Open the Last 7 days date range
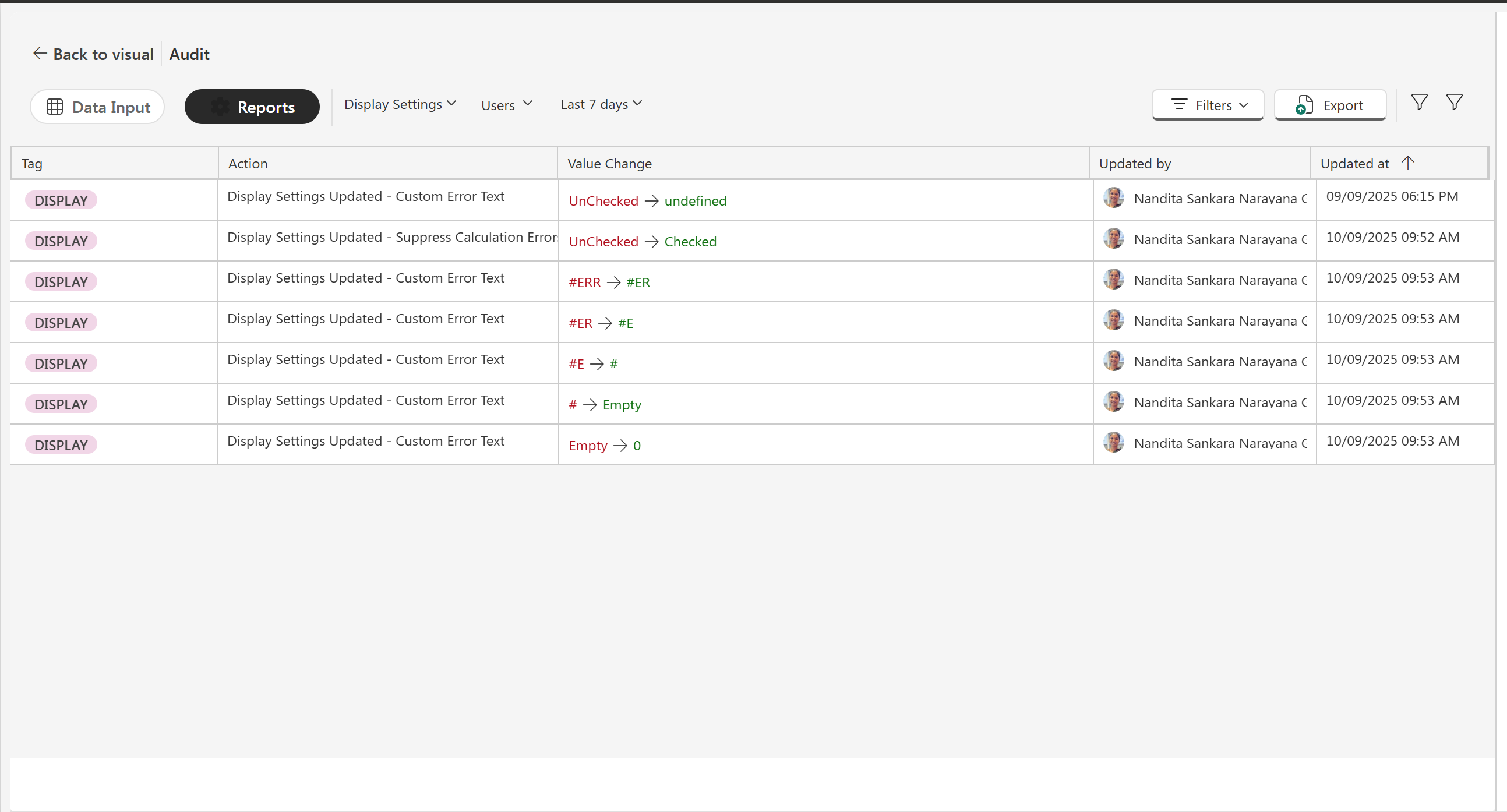Image resolution: width=1507 pixels, height=812 pixels. pyautogui.click(x=601, y=104)
